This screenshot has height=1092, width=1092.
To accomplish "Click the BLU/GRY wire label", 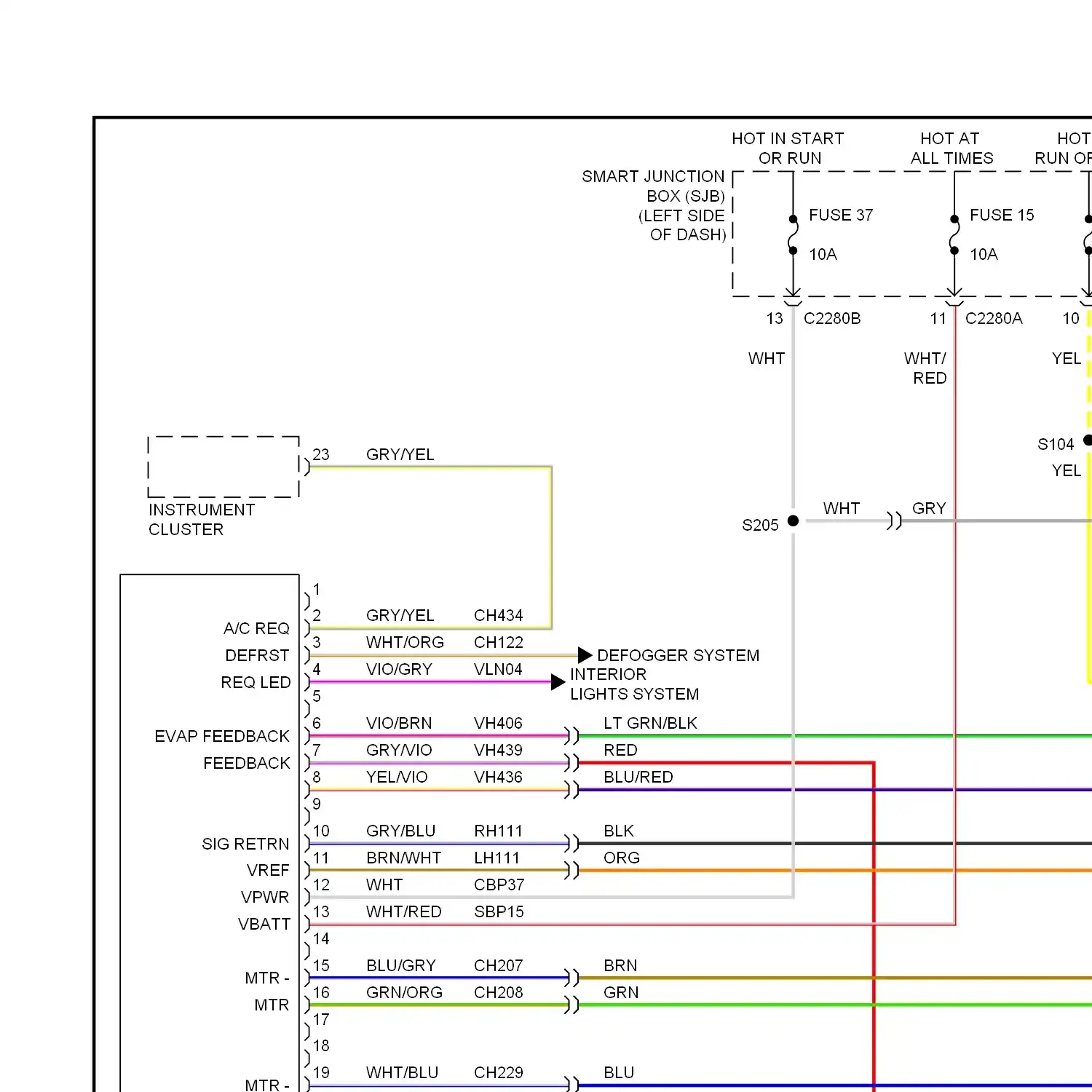I will coord(400,965).
